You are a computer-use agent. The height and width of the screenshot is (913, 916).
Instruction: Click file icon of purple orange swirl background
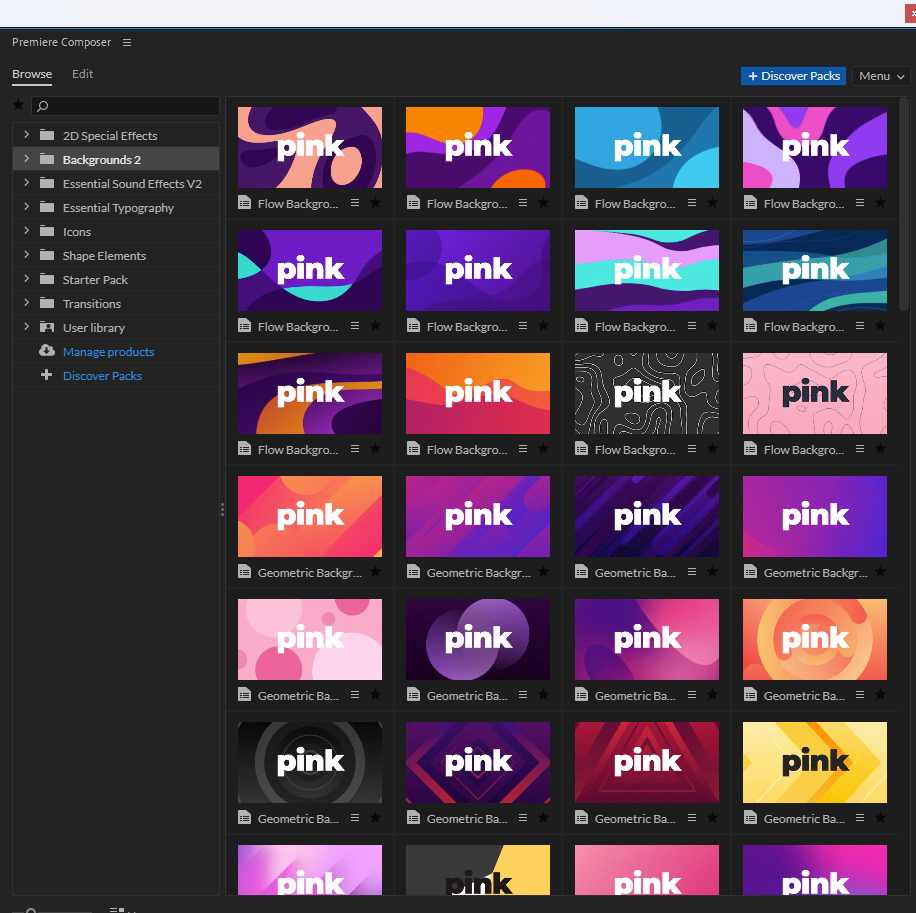245,449
